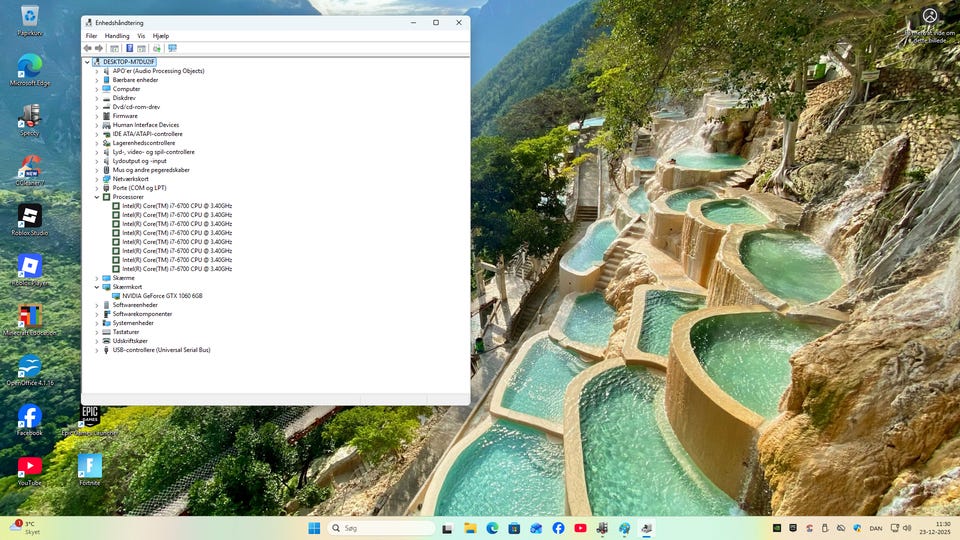The height and width of the screenshot is (540, 960).
Task: Click the YouTube desktop shortcut
Action: pyautogui.click(x=29, y=470)
